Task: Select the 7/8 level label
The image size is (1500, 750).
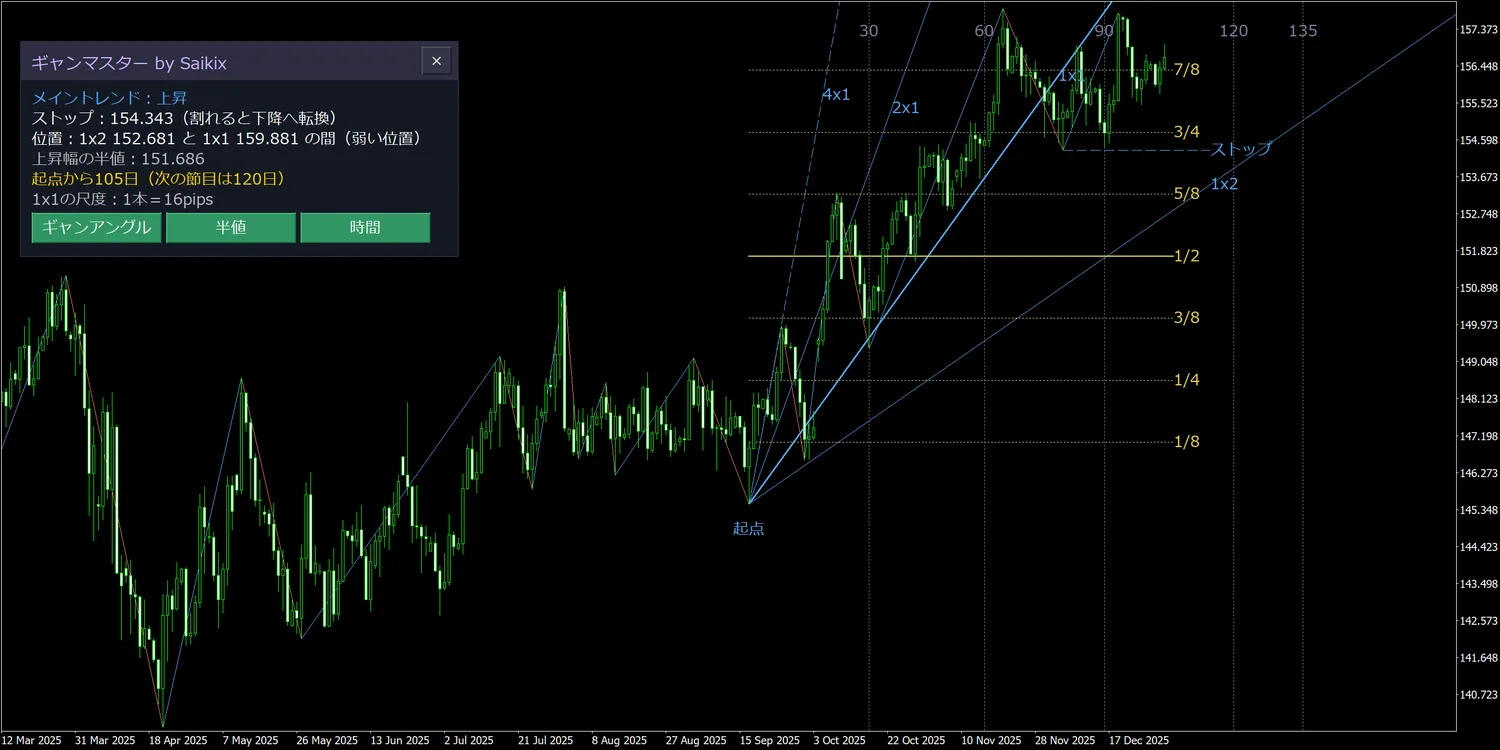Action: (1187, 69)
